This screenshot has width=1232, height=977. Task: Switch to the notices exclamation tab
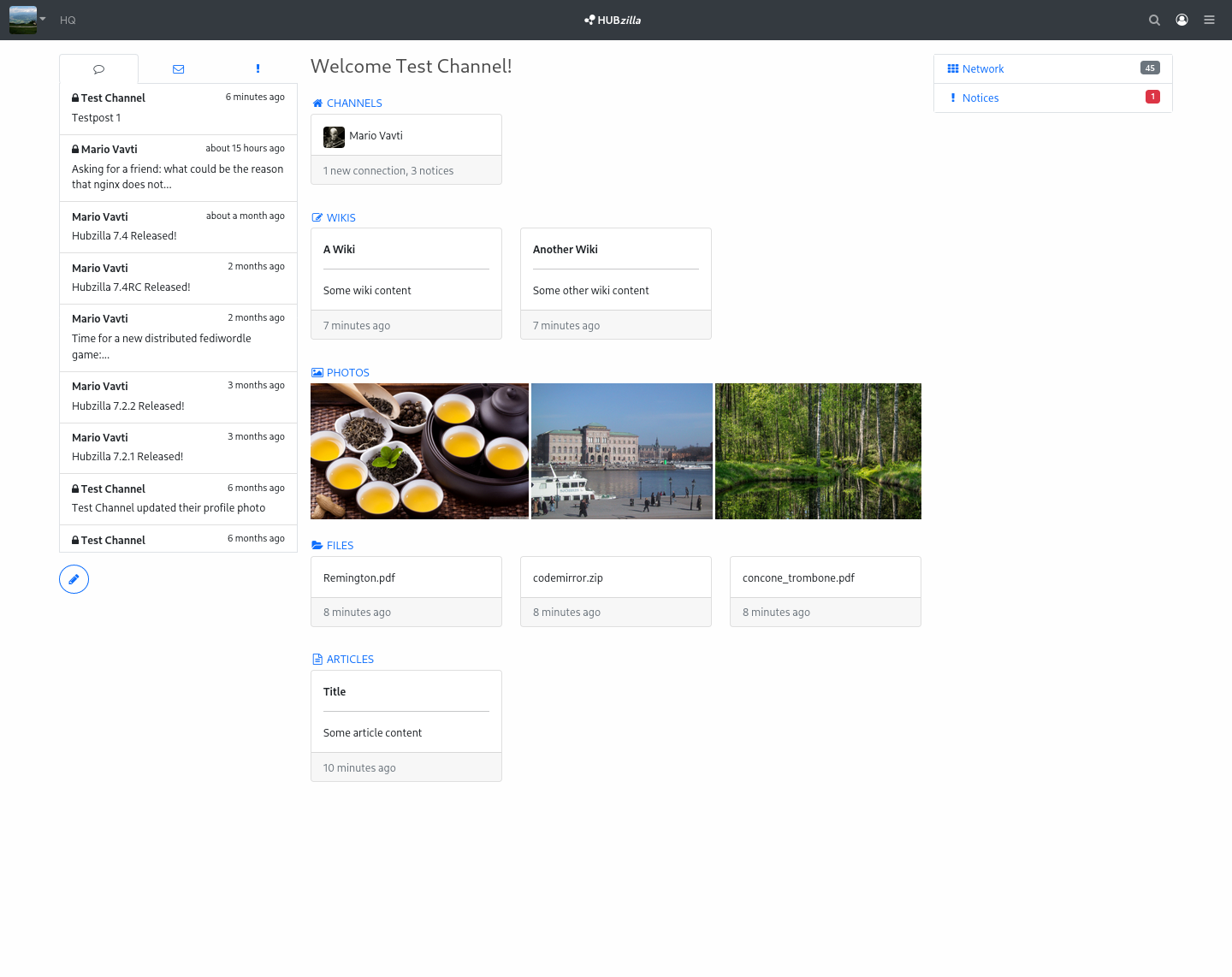(x=258, y=69)
